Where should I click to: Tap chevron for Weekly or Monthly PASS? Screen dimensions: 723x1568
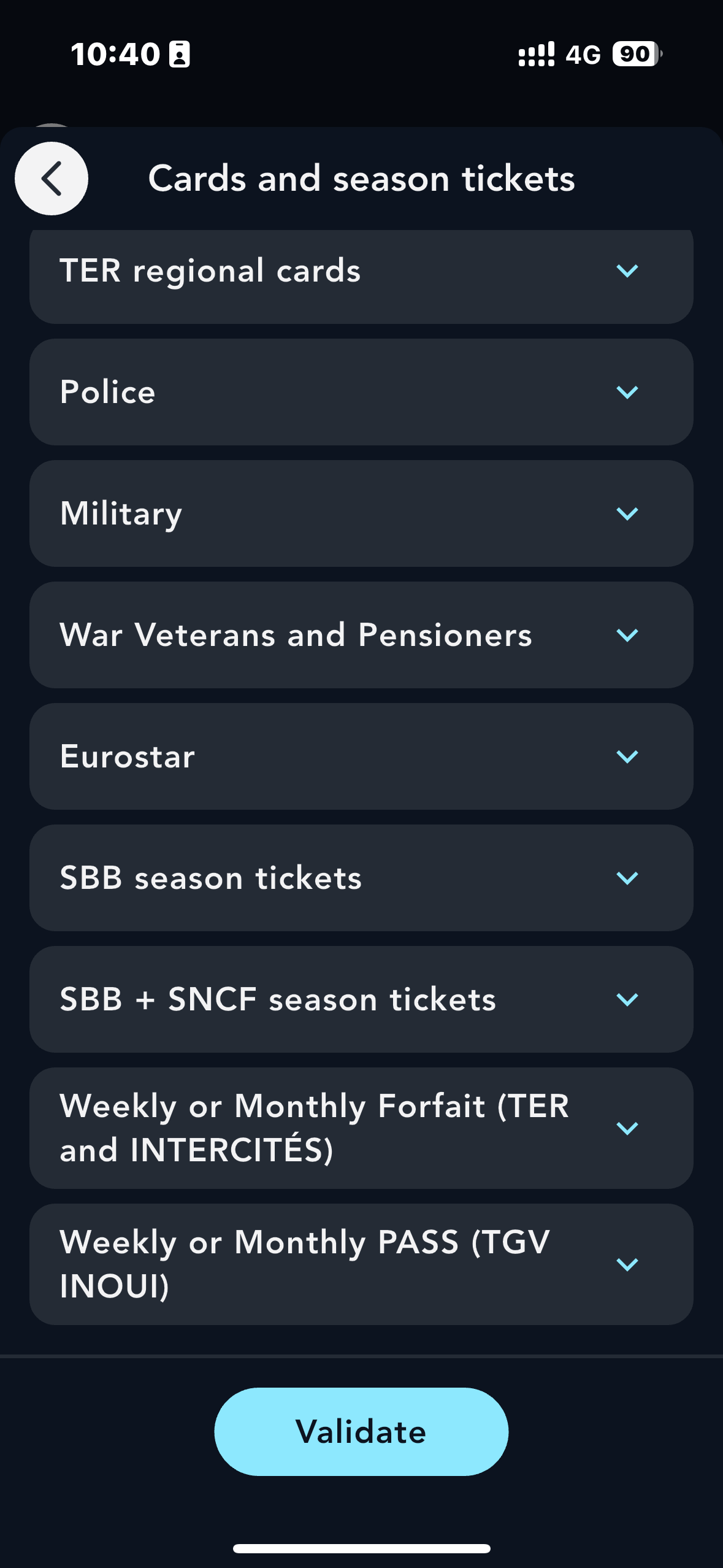pos(627,1264)
